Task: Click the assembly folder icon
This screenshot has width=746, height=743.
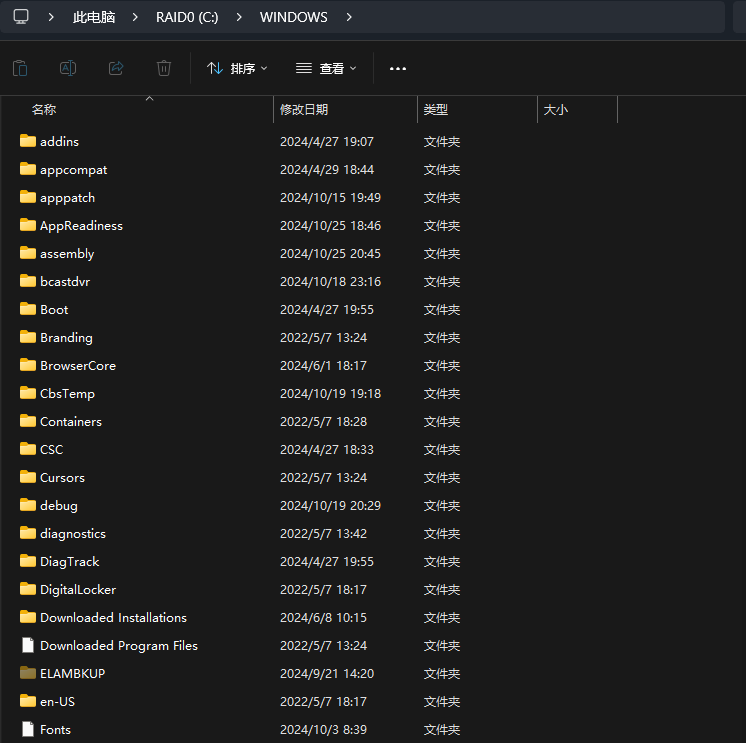Action: tap(28, 253)
